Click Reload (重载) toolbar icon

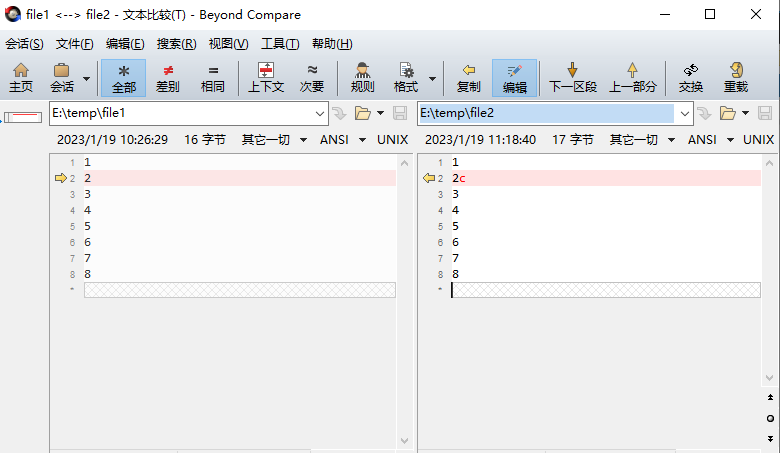[736, 78]
